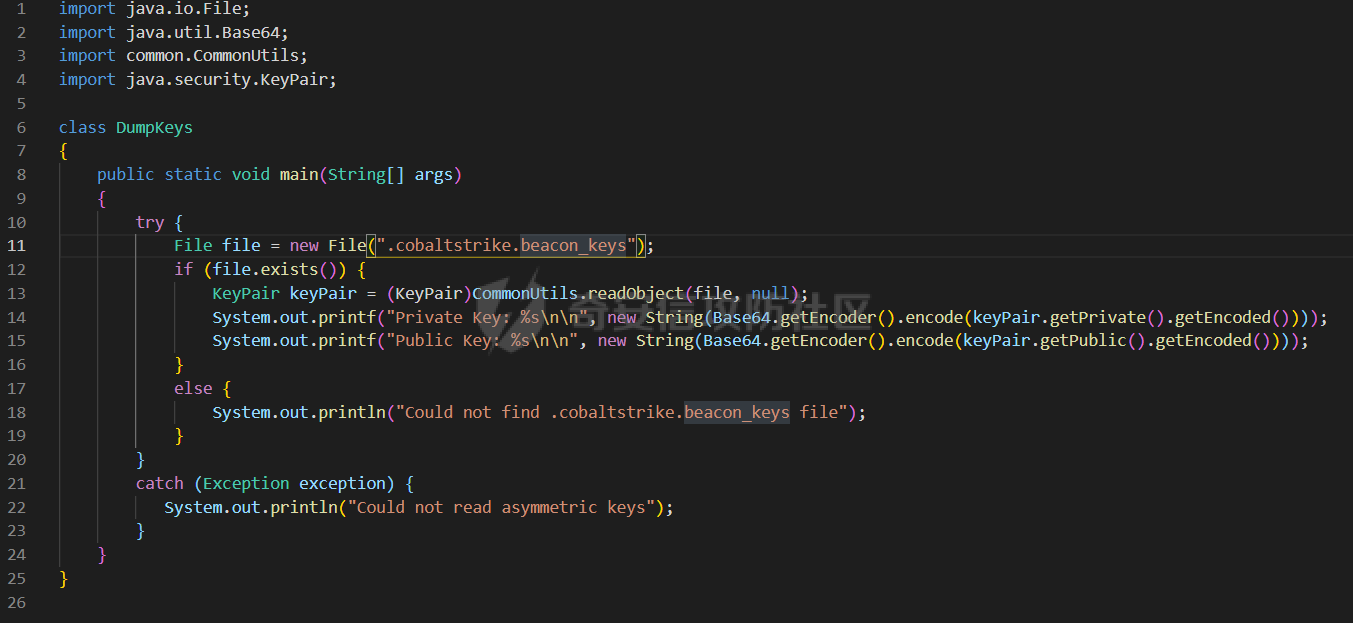Click the DumpKeys class name

click(154, 127)
